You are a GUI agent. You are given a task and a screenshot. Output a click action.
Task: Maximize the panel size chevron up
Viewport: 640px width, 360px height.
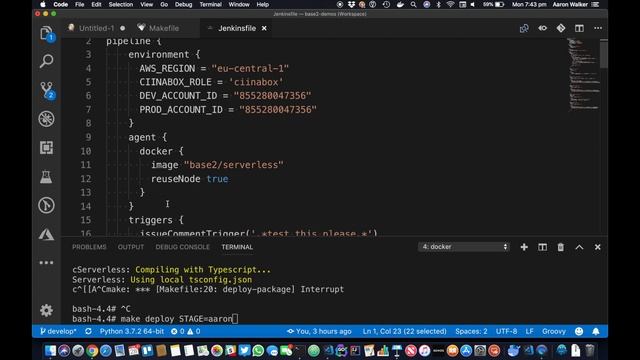[x=579, y=247]
